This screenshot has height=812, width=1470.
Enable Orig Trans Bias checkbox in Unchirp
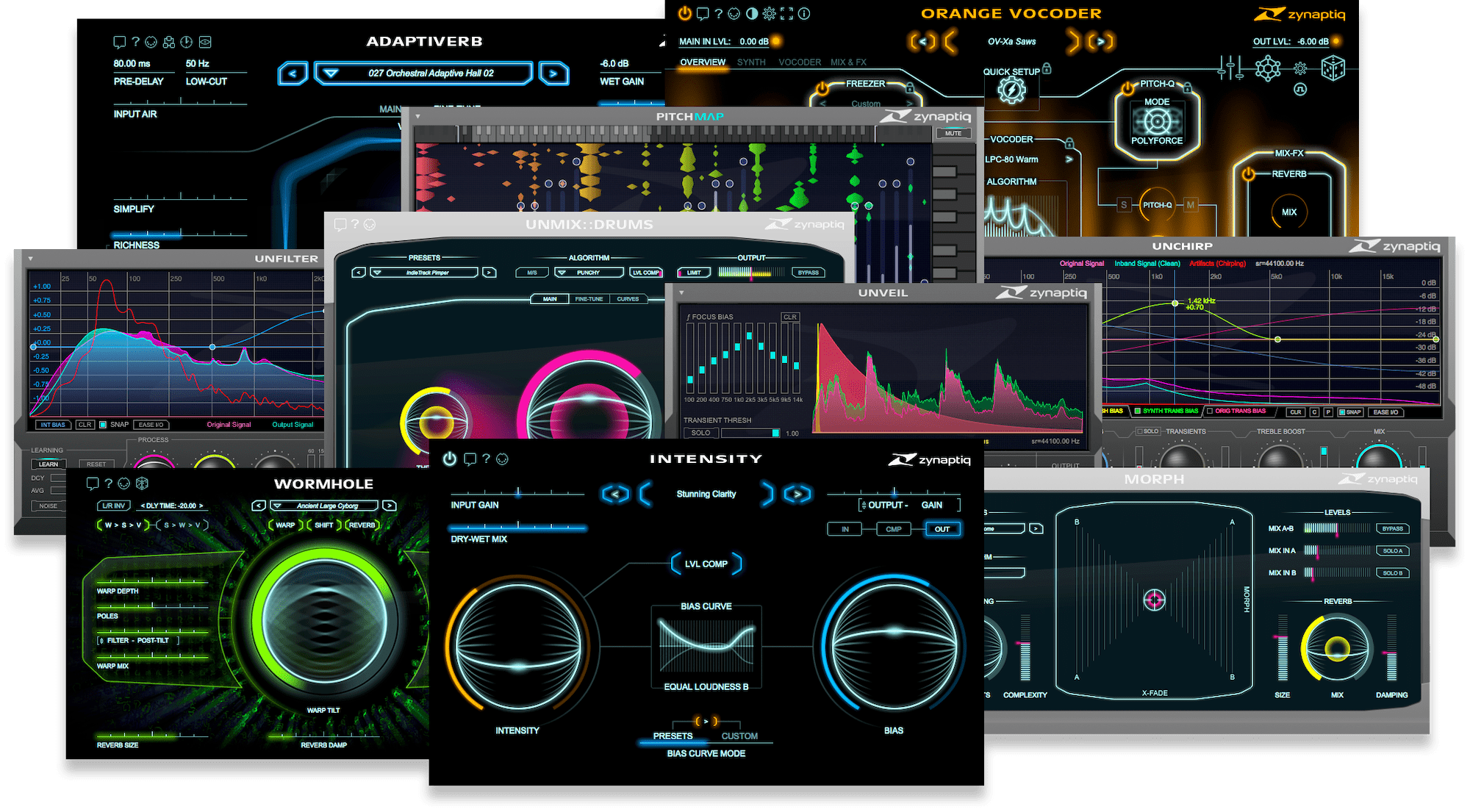click(x=1210, y=412)
